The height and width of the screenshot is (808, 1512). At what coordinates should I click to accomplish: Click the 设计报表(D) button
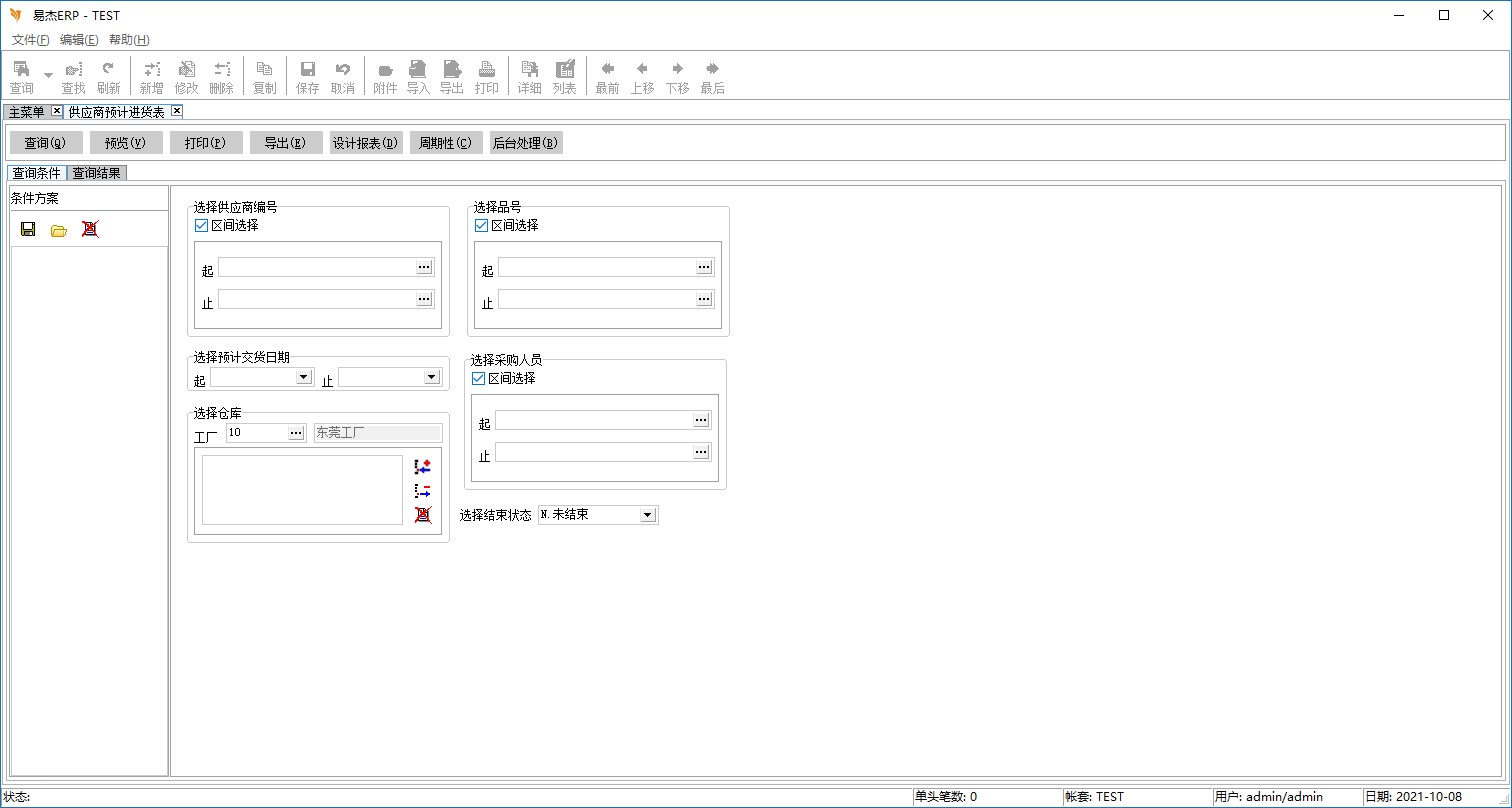tap(366, 143)
